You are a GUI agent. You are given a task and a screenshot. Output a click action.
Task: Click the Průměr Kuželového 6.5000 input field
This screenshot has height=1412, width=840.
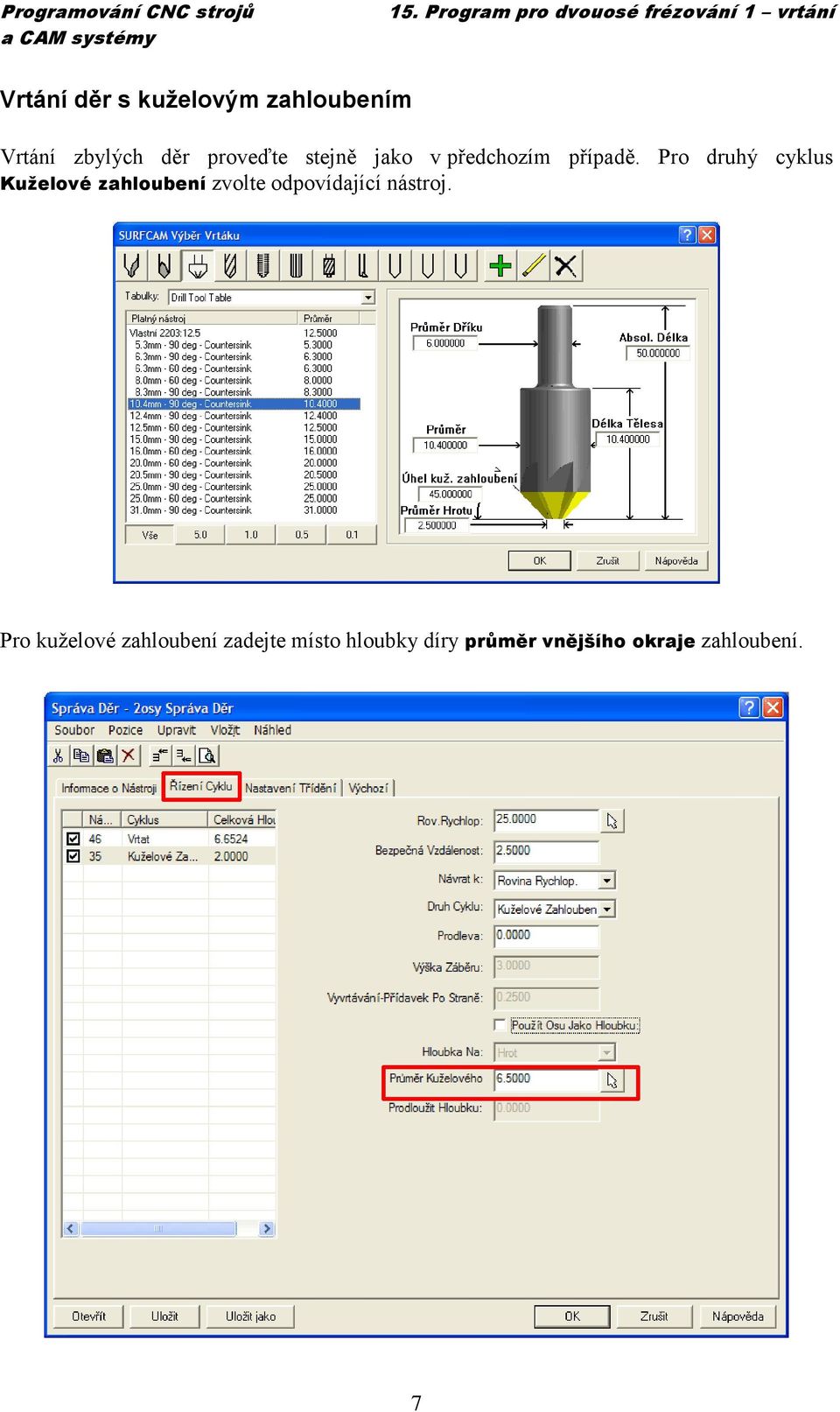tap(546, 1079)
